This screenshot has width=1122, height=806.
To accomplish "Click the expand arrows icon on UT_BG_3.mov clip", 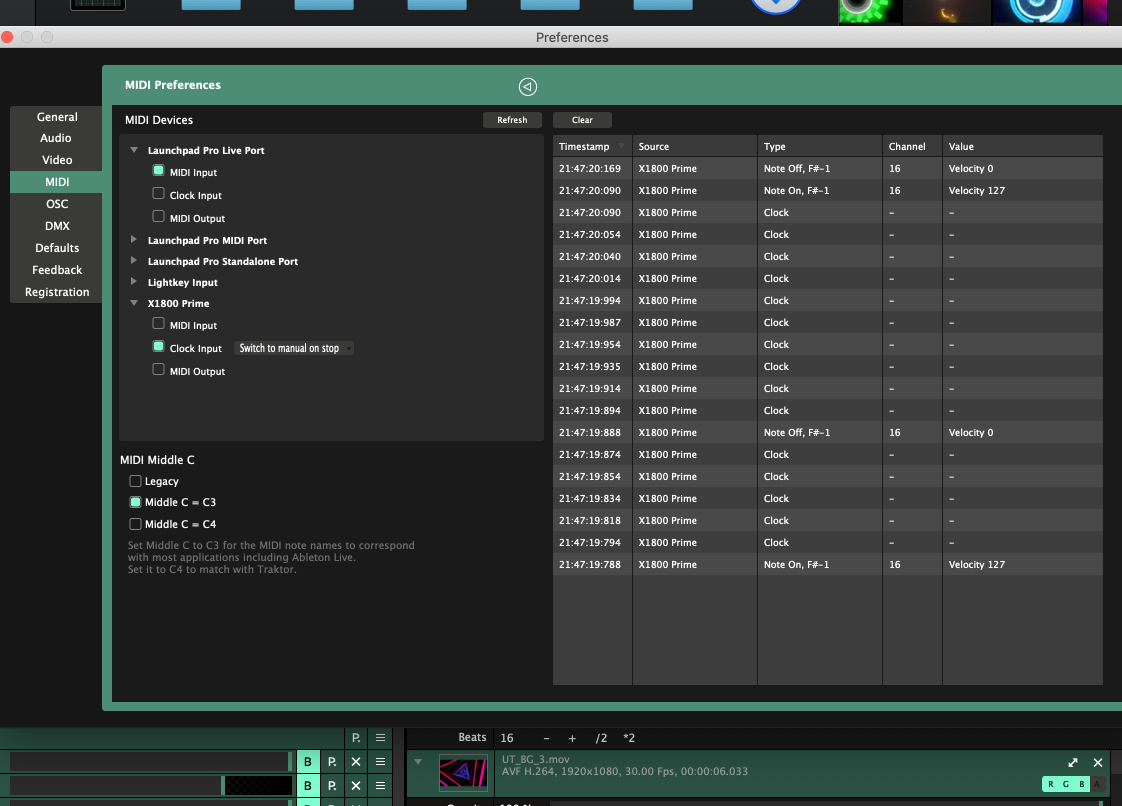I will pos(1073,762).
